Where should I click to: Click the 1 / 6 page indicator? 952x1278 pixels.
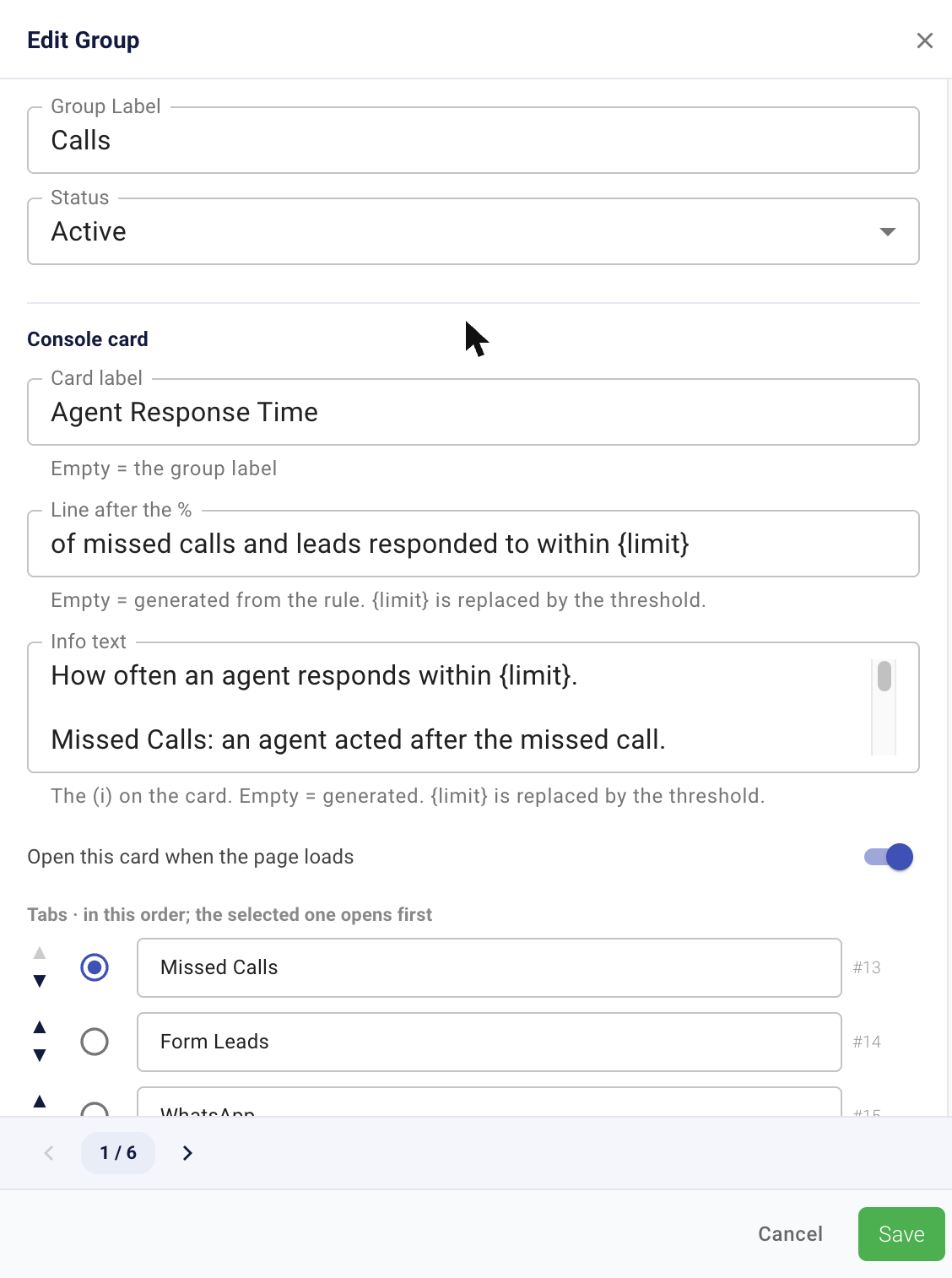click(x=118, y=1153)
